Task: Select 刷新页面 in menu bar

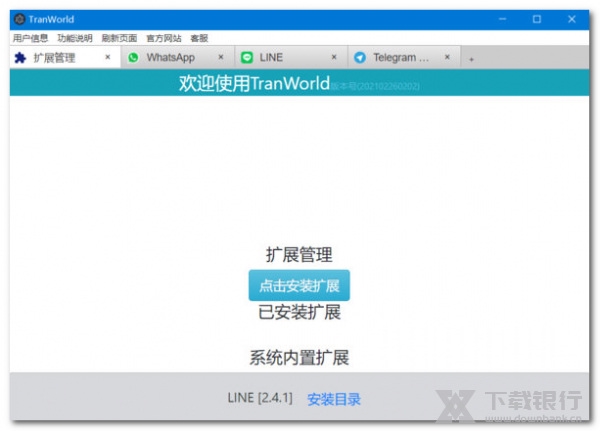Action: pos(119,38)
